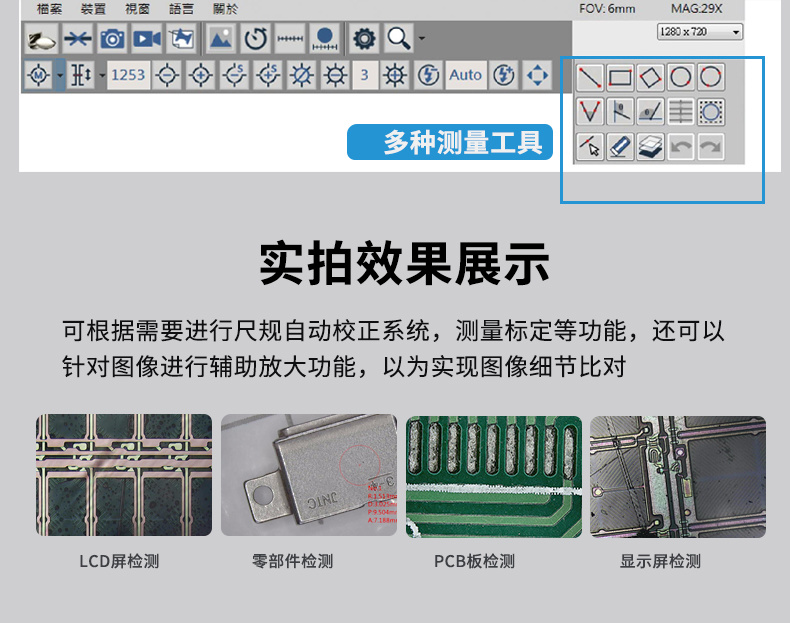This screenshot has width=790, height=623.
Task: Click the 多种测量工具 blue label
Action: (x=450, y=142)
